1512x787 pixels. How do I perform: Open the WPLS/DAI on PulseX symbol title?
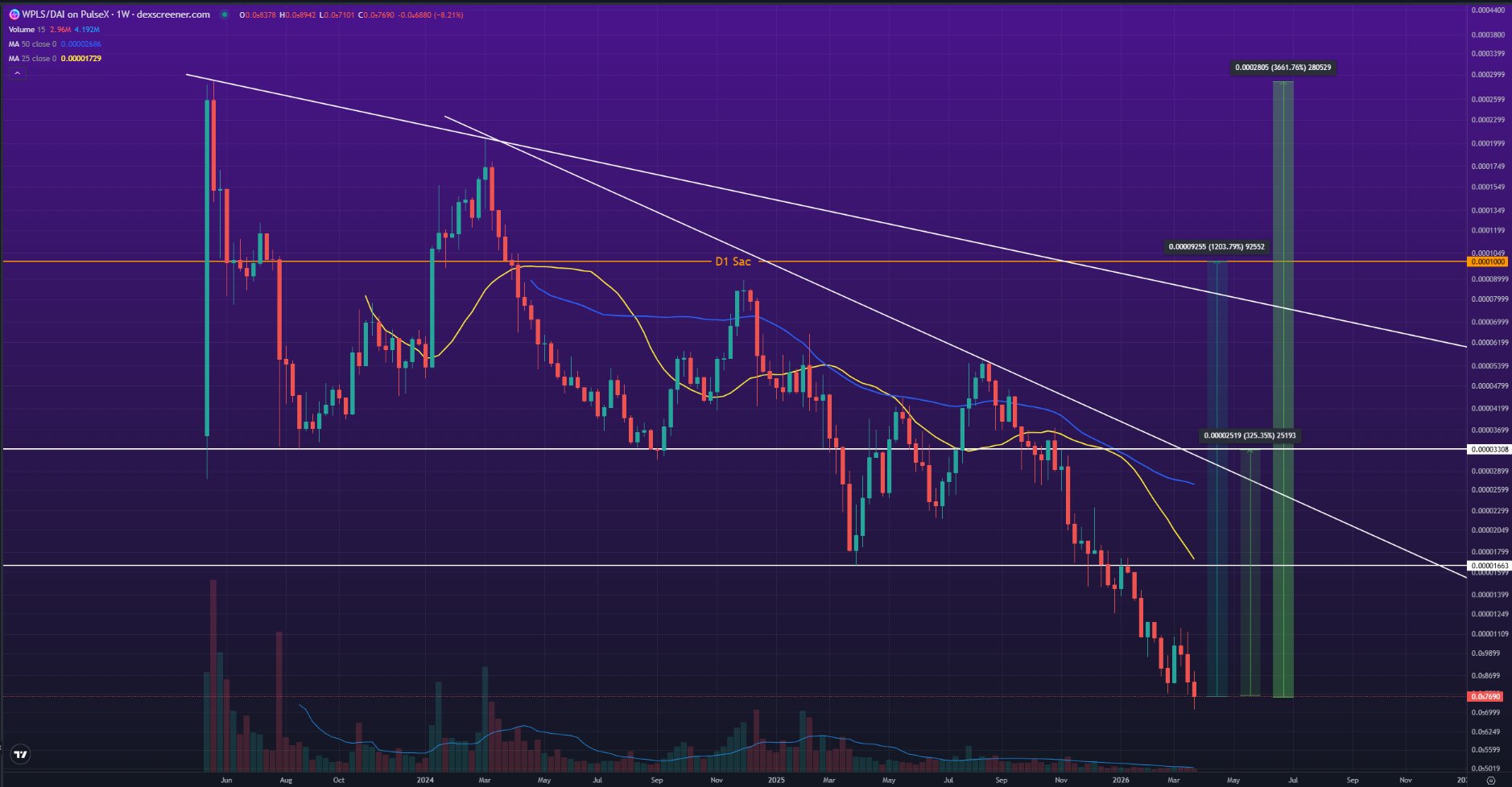pos(116,14)
